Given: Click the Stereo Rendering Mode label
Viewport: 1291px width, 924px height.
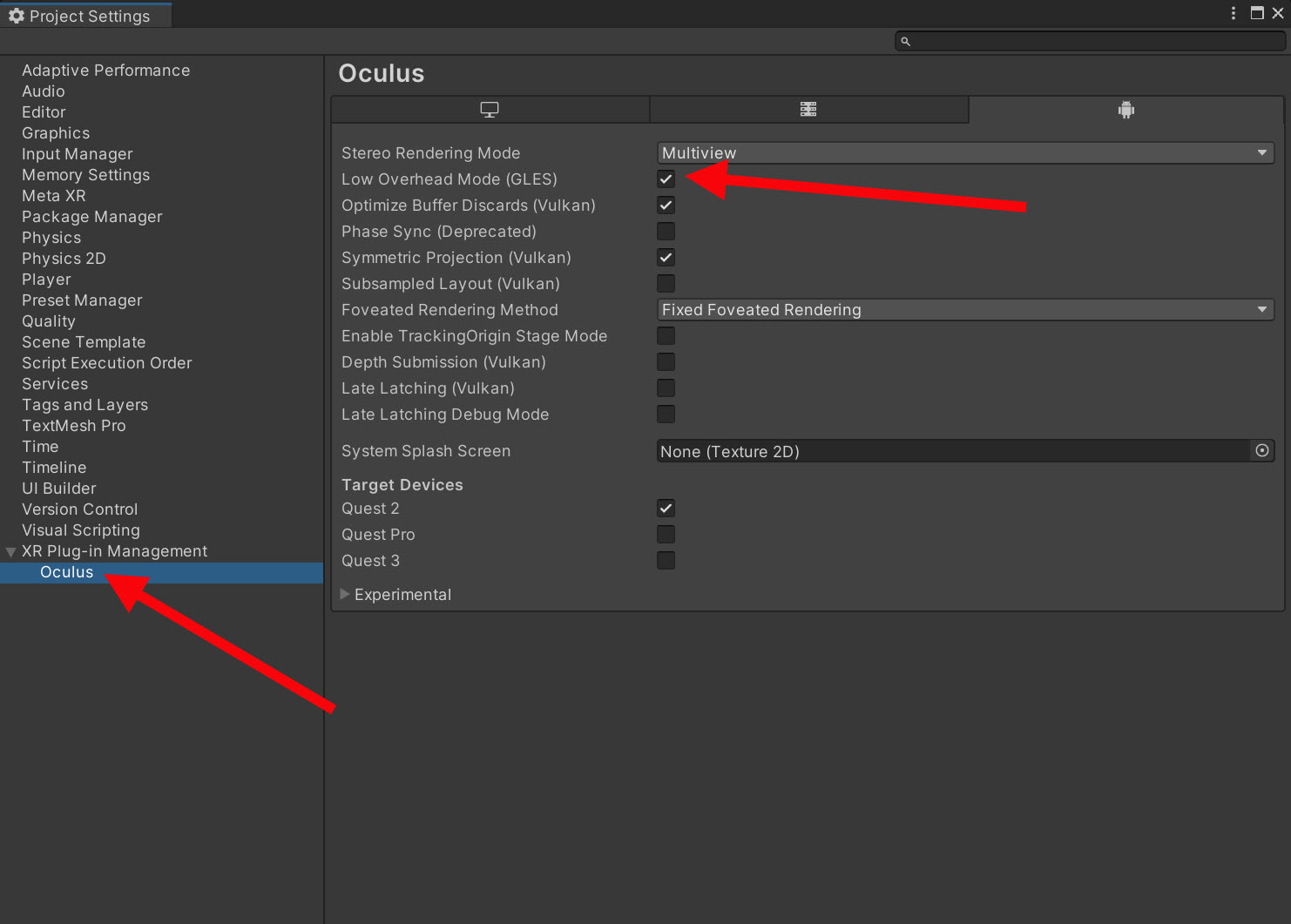Looking at the screenshot, I should pos(430,153).
